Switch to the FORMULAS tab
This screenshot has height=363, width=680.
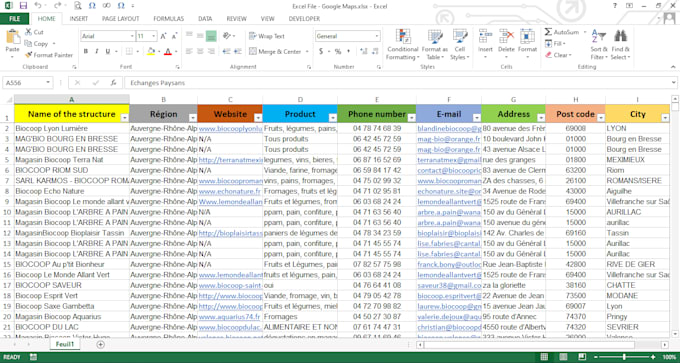168,19
